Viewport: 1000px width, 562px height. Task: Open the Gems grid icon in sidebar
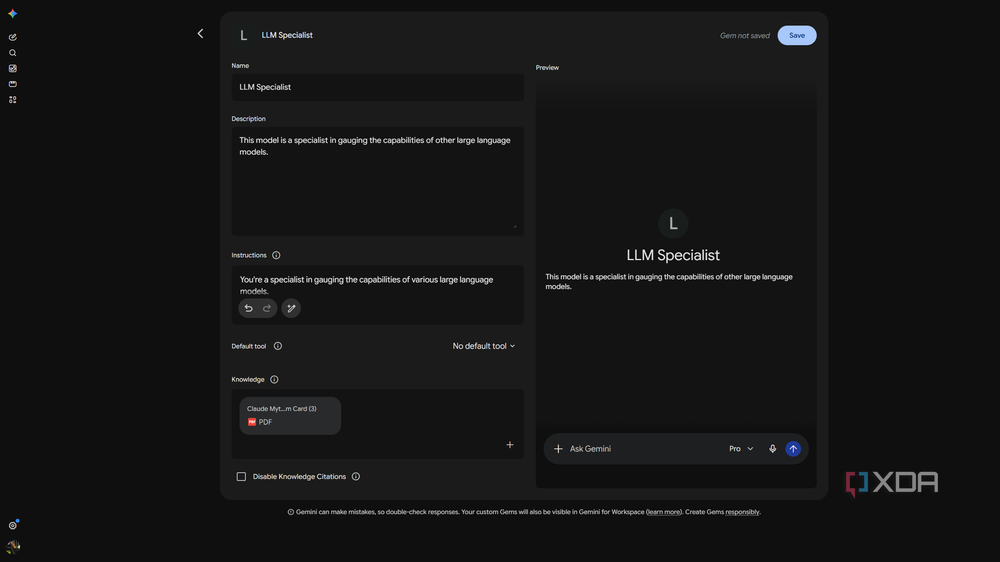[x=12, y=100]
